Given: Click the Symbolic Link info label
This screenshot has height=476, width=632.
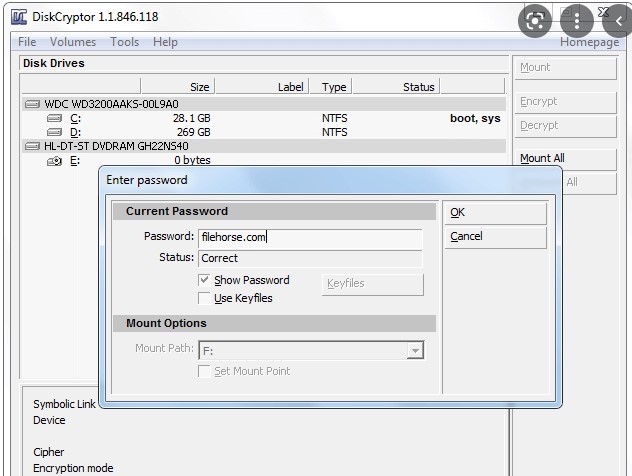Looking at the screenshot, I should (64, 404).
